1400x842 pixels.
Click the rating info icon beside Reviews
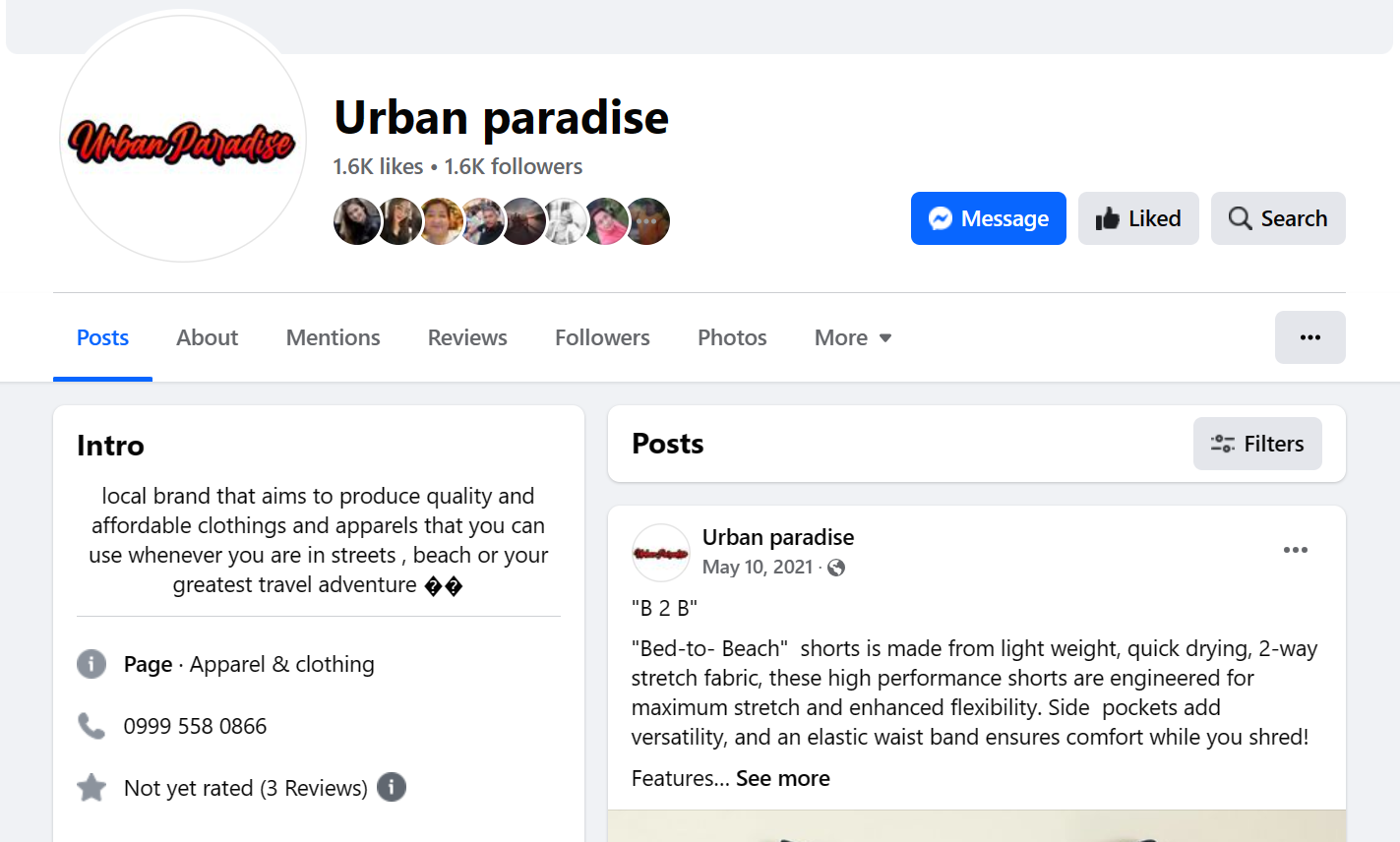pyautogui.click(x=392, y=787)
